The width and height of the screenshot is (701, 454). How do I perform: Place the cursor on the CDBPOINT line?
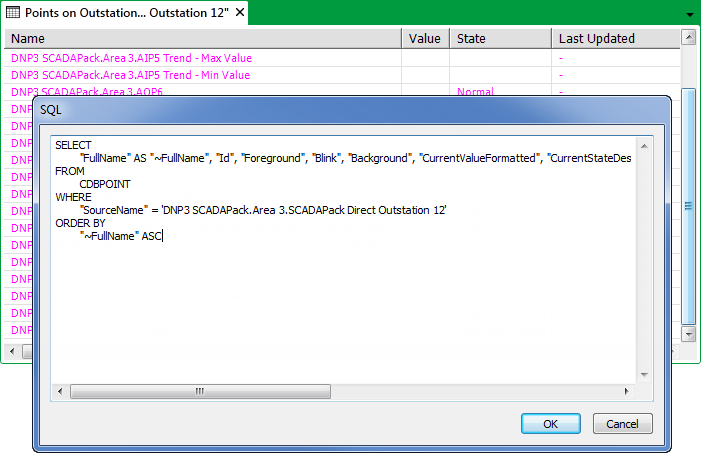click(105, 184)
